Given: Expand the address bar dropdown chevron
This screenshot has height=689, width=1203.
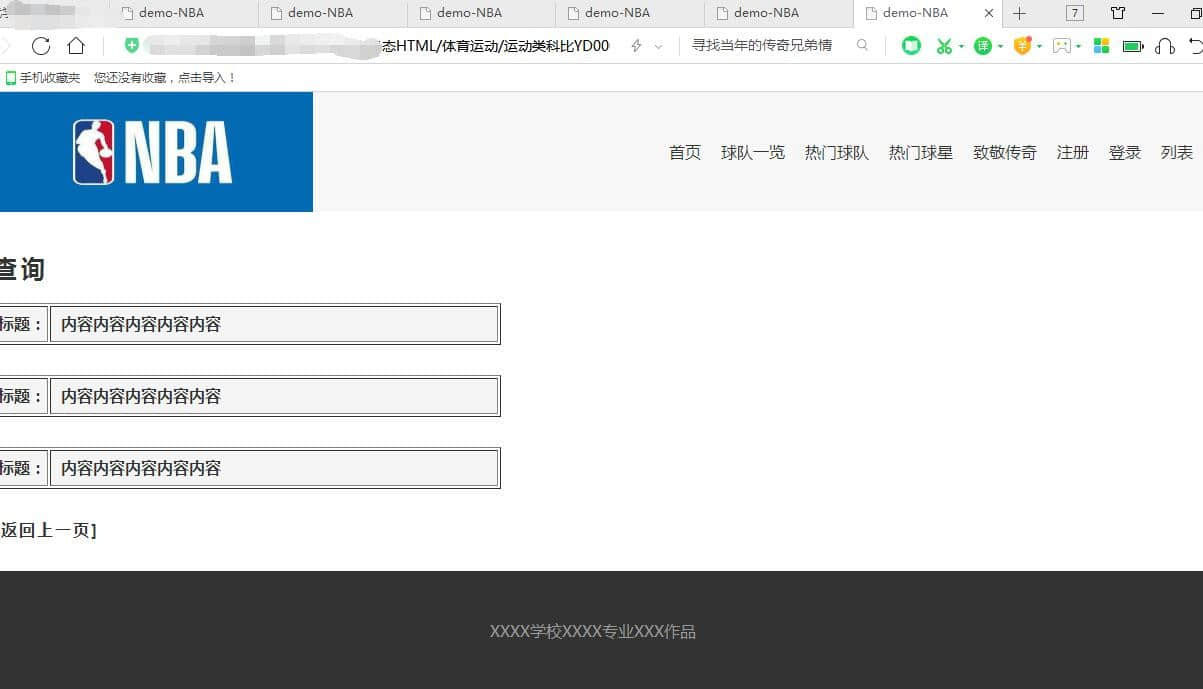Looking at the screenshot, I should 658,47.
